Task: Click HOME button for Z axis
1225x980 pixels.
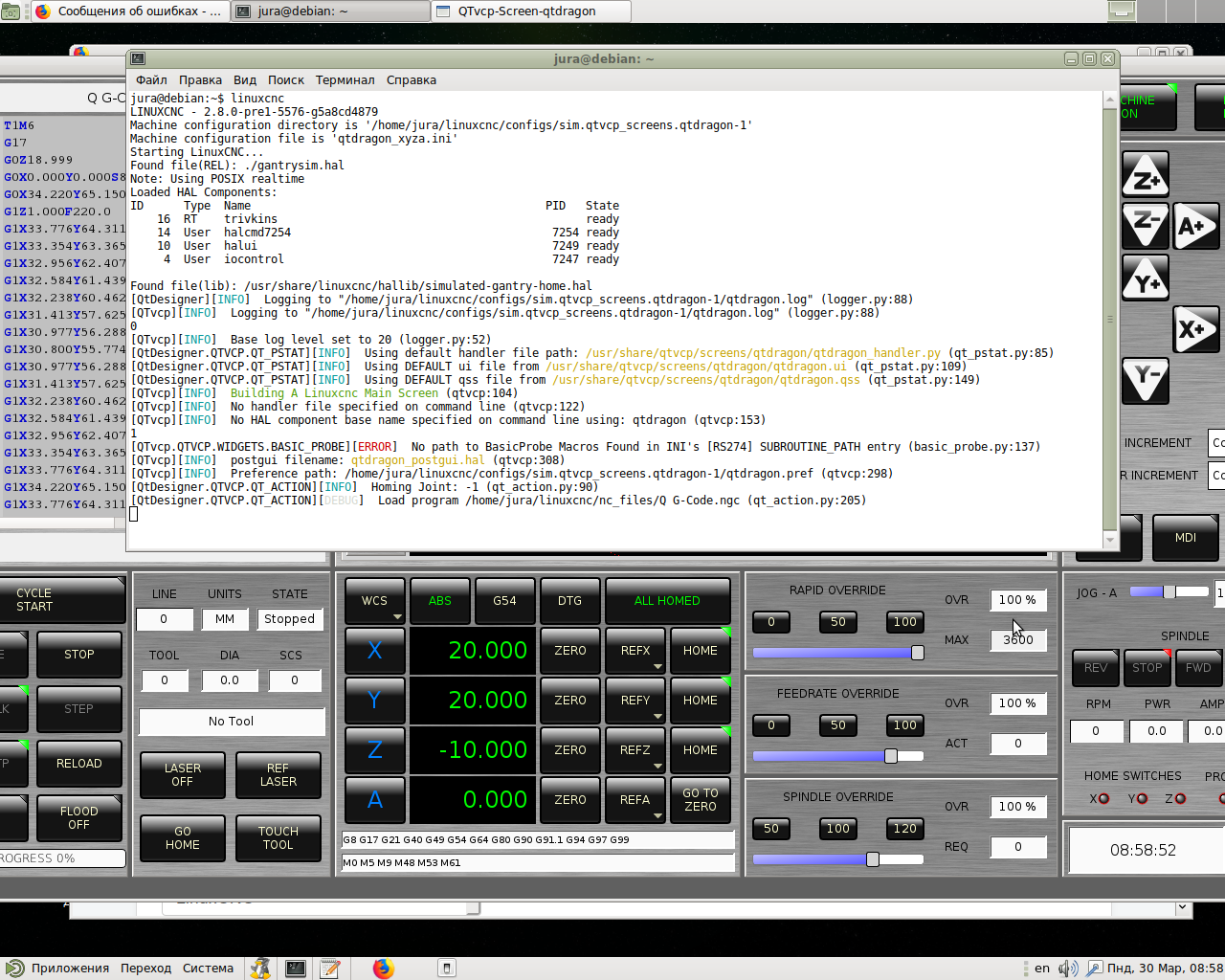Action: (701, 750)
